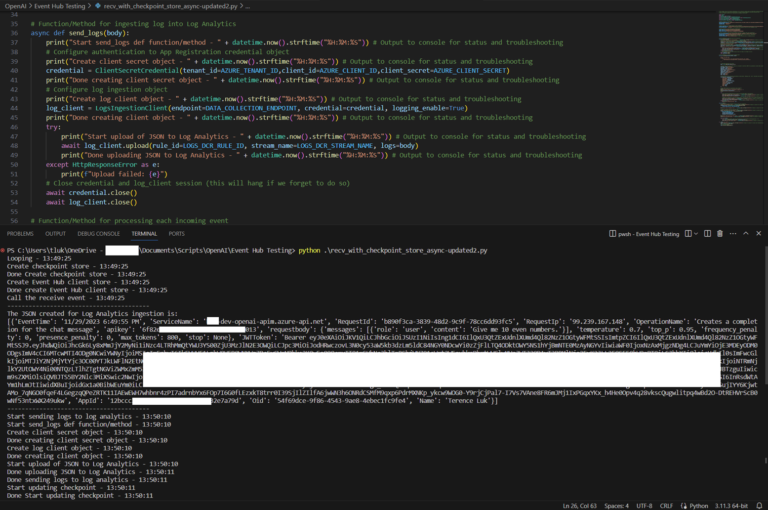The height and width of the screenshot is (510, 768).
Task: Kill the terminal with the trash can icon
Action: [720, 234]
